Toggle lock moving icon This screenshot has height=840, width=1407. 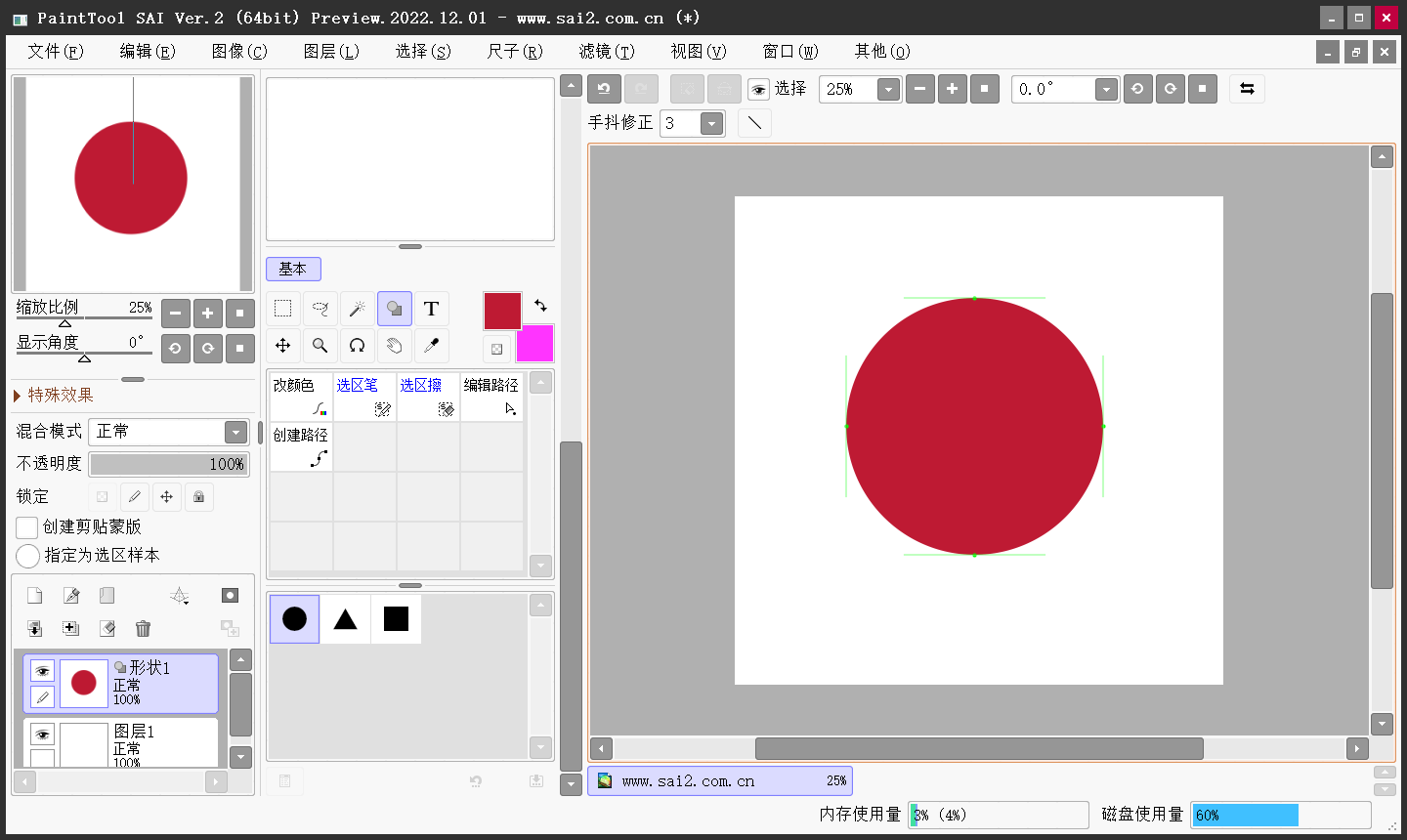click(x=167, y=497)
